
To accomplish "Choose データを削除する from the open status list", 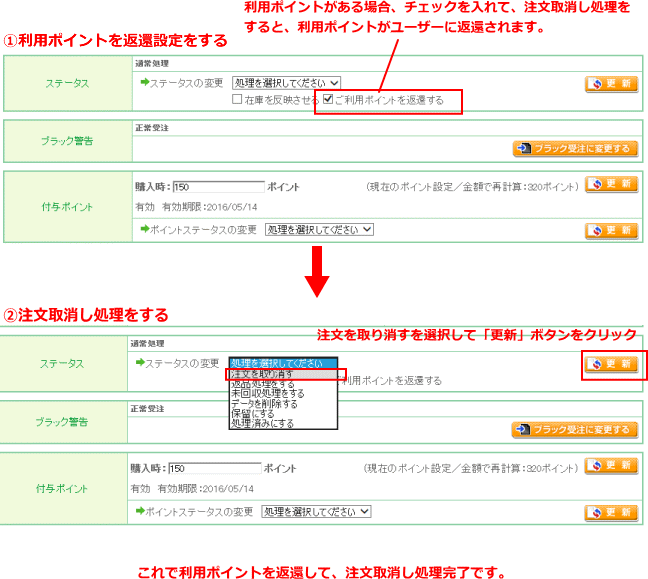I will 283,404.
